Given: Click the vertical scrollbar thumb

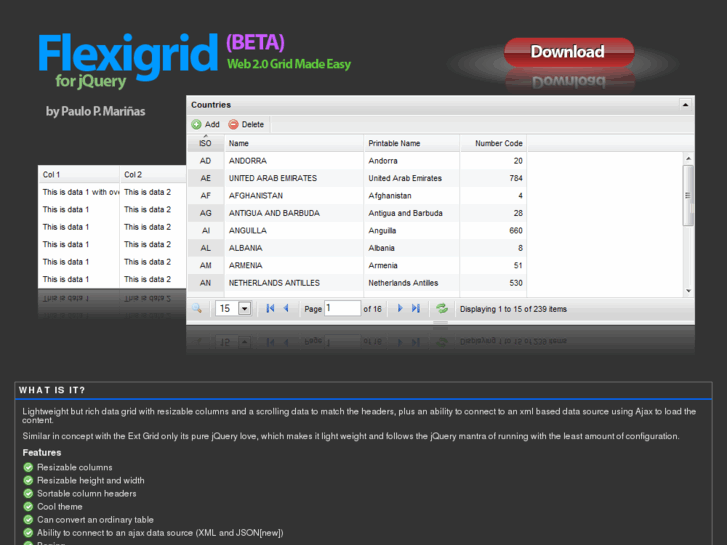Looking at the screenshot, I should (689, 195).
